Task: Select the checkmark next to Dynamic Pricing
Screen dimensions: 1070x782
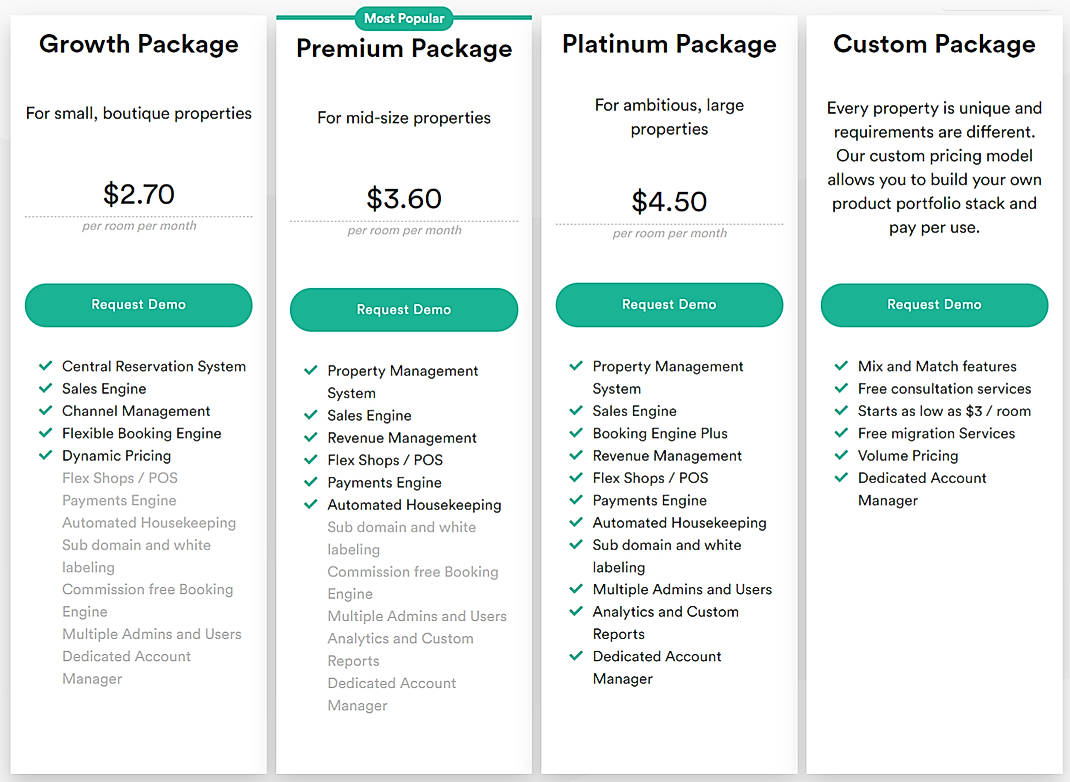Action: 45,456
